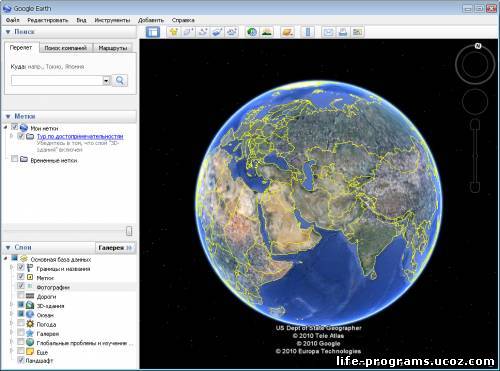Image resolution: width=500 pixels, height=371 pixels.
Task: Switch planets using the orange planet icon
Action: click(287, 32)
